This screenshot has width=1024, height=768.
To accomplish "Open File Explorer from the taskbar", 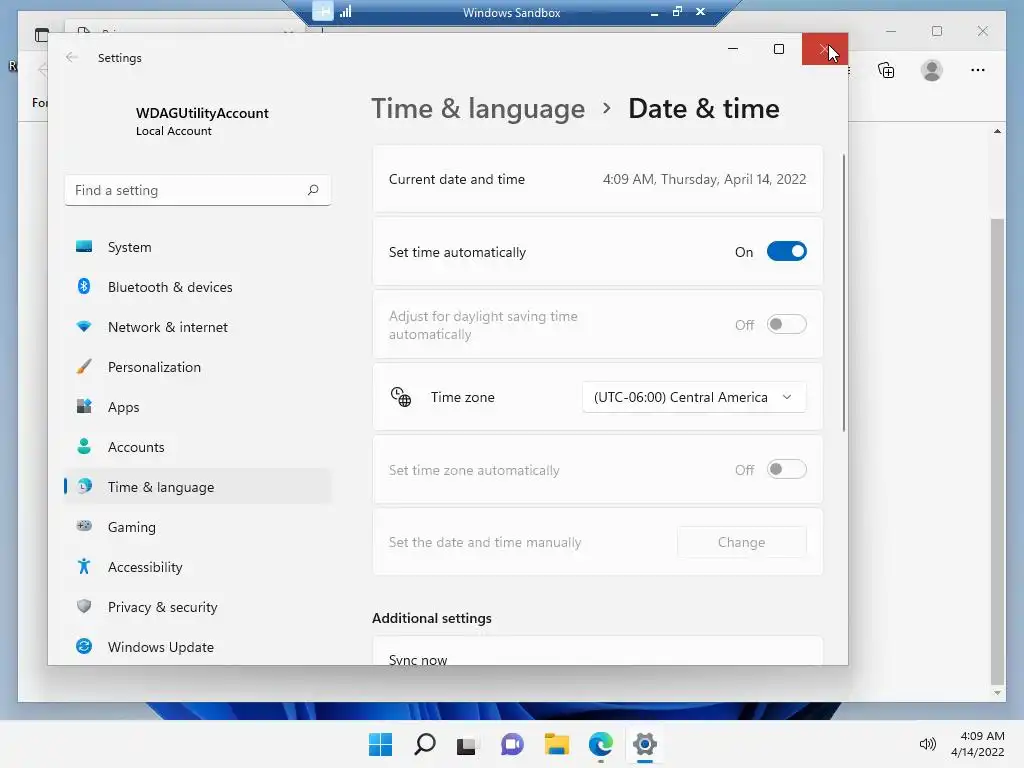I will 556,744.
